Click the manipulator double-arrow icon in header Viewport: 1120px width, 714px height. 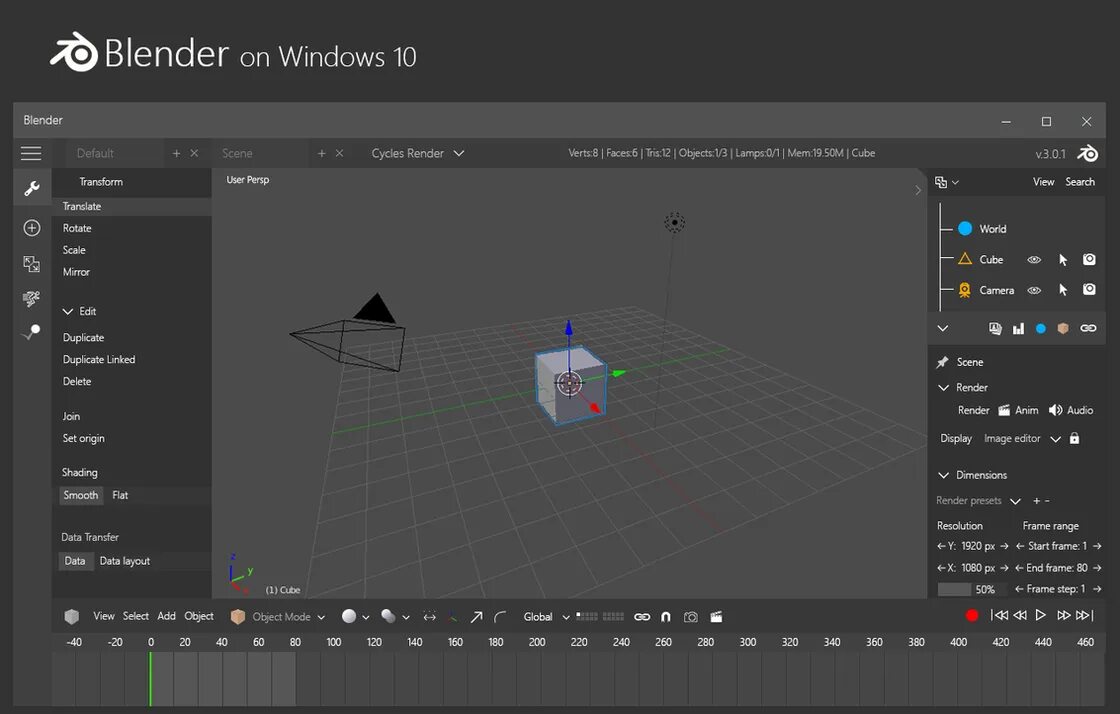click(429, 617)
